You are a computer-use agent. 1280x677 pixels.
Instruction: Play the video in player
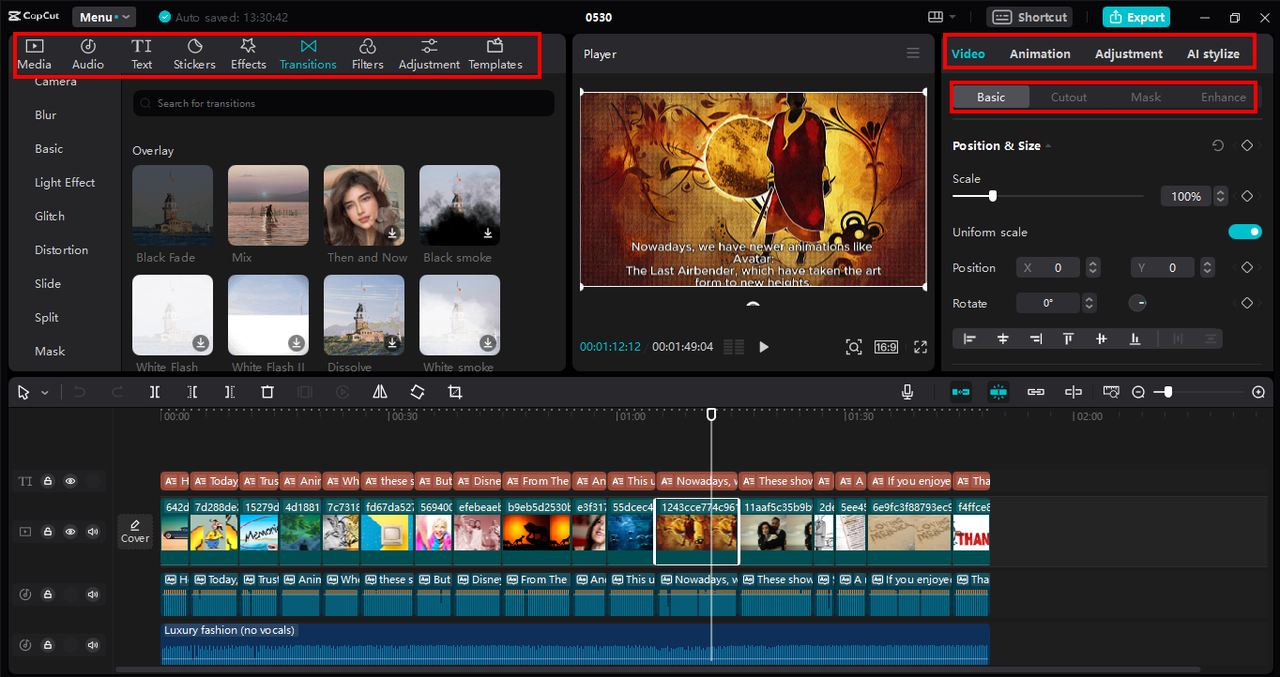tap(764, 347)
